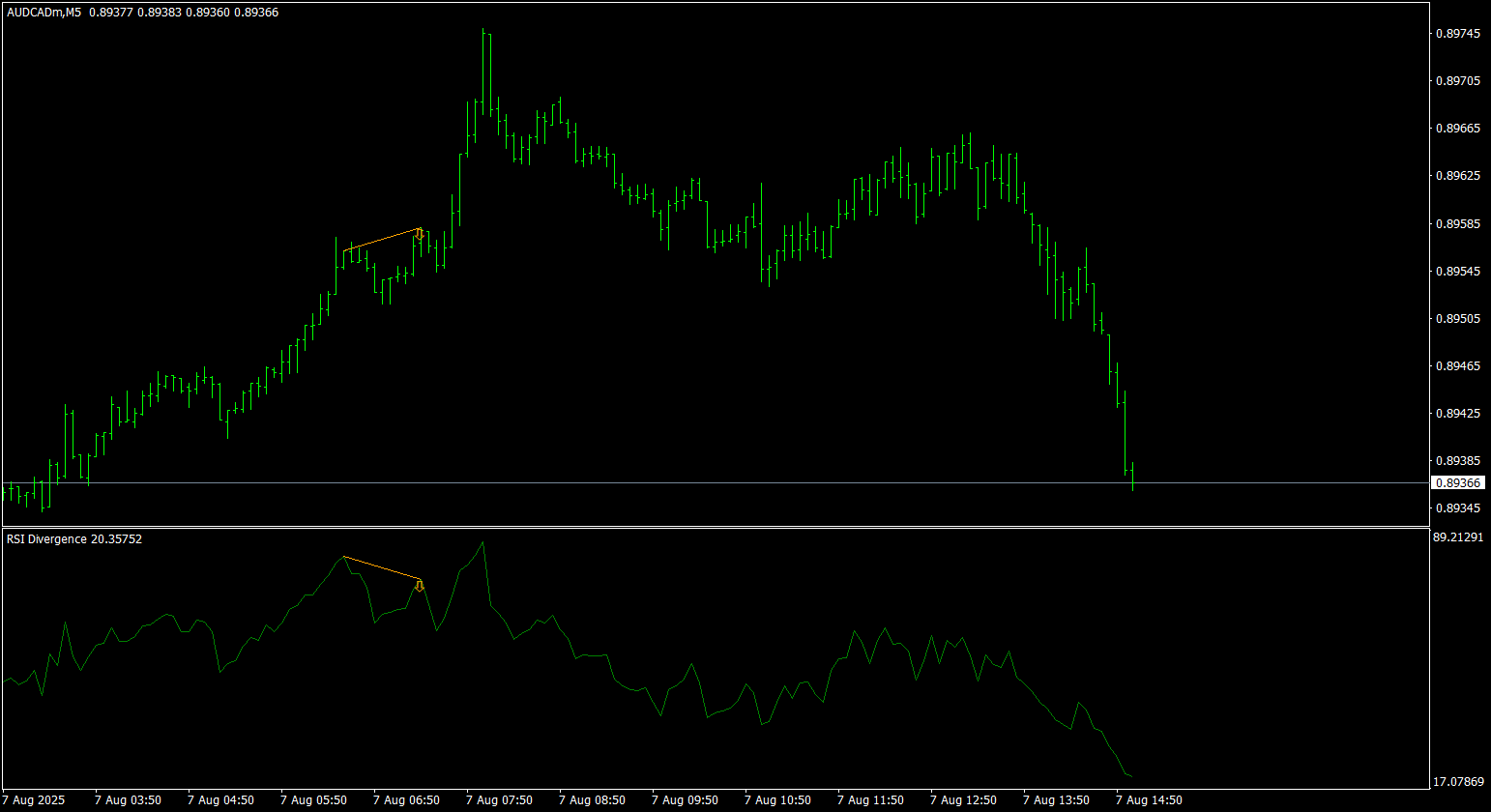
Task: Click the current price tag 0.89366
Action: tap(1458, 482)
